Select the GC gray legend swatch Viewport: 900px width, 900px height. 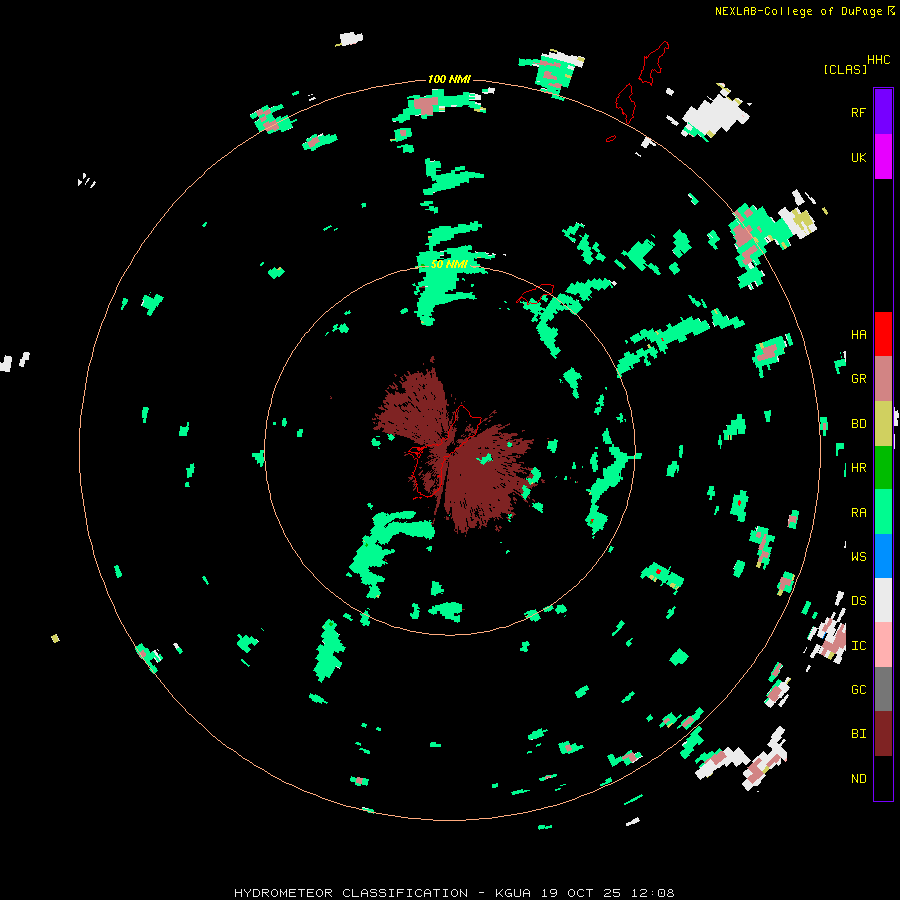tap(883, 689)
